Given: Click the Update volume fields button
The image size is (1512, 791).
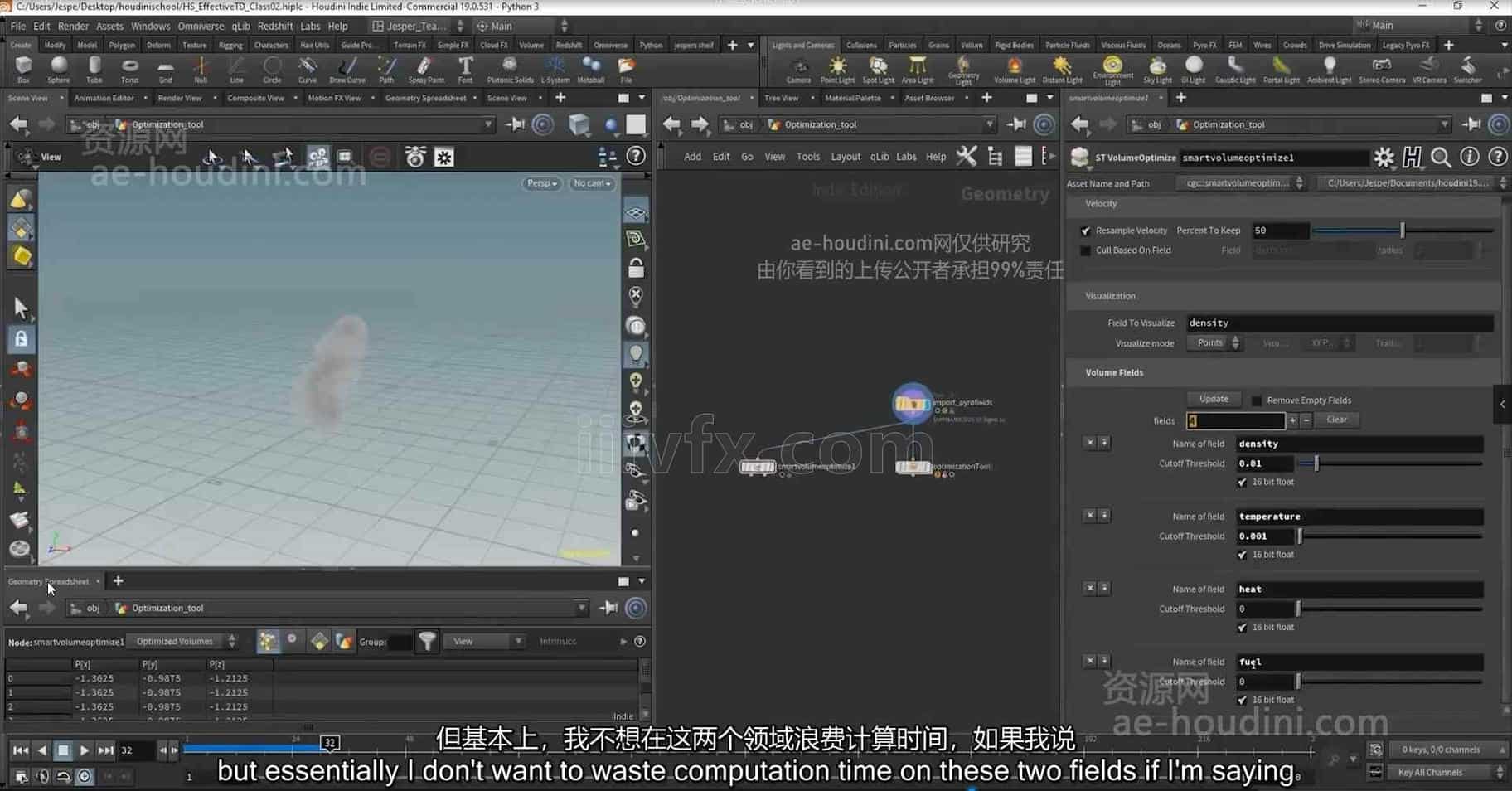Looking at the screenshot, I should pyautogui.click(x=1214, y=399).
